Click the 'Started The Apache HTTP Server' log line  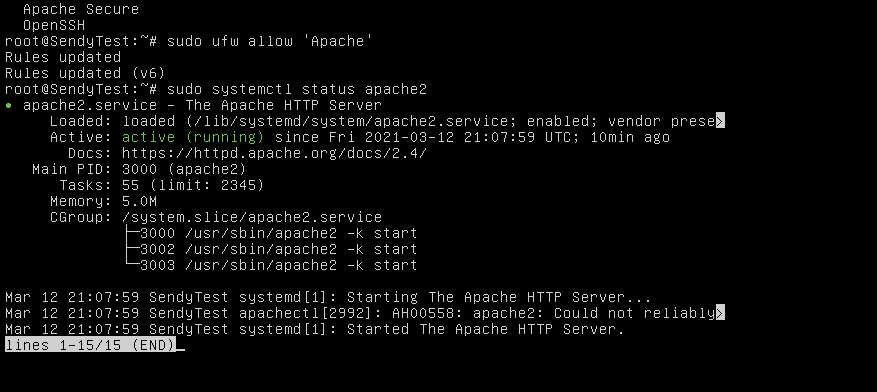[314, 329]
